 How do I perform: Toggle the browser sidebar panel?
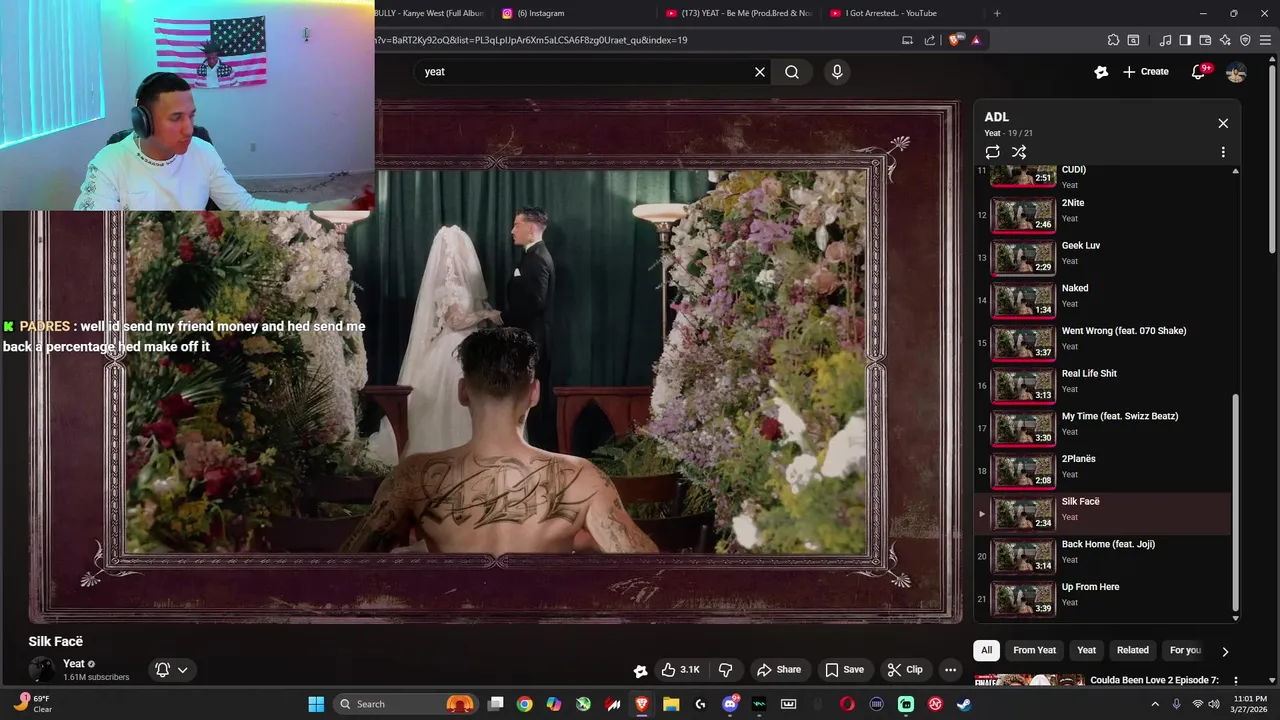click(1185, 40)
